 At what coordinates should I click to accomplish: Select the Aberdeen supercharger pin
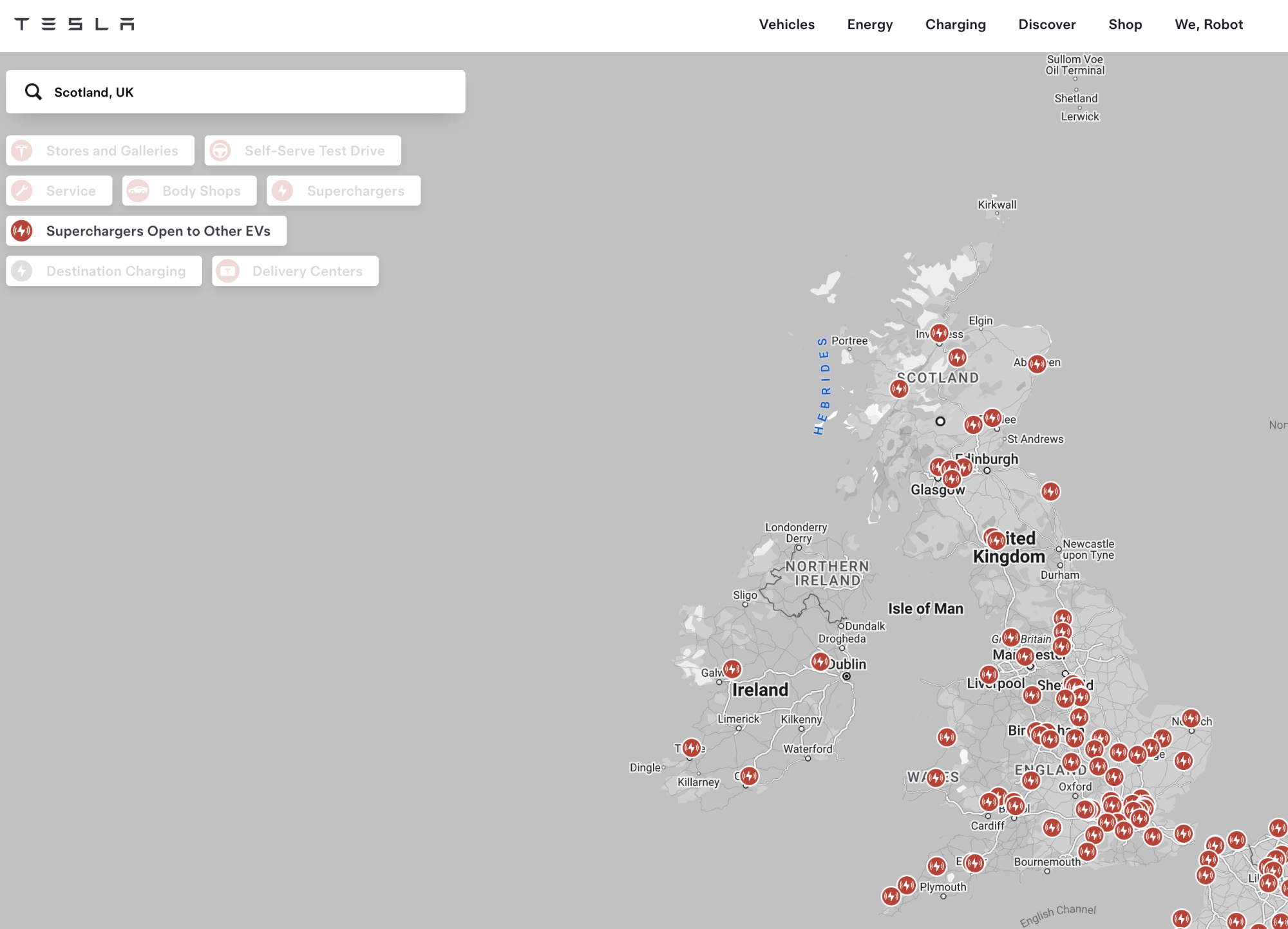point(1037,364)
